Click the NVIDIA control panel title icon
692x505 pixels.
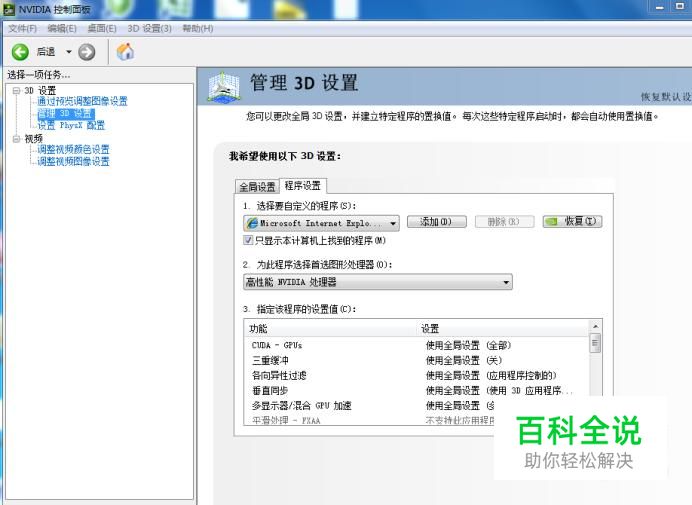(x=9, y=9)
